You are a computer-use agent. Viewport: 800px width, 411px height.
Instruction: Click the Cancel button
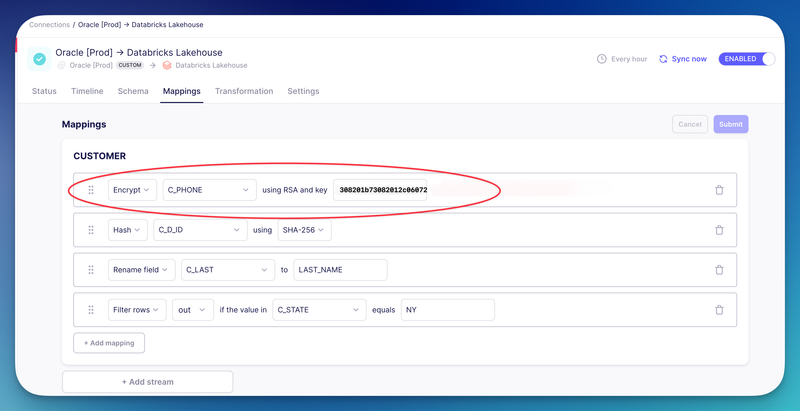pos(690,124)
